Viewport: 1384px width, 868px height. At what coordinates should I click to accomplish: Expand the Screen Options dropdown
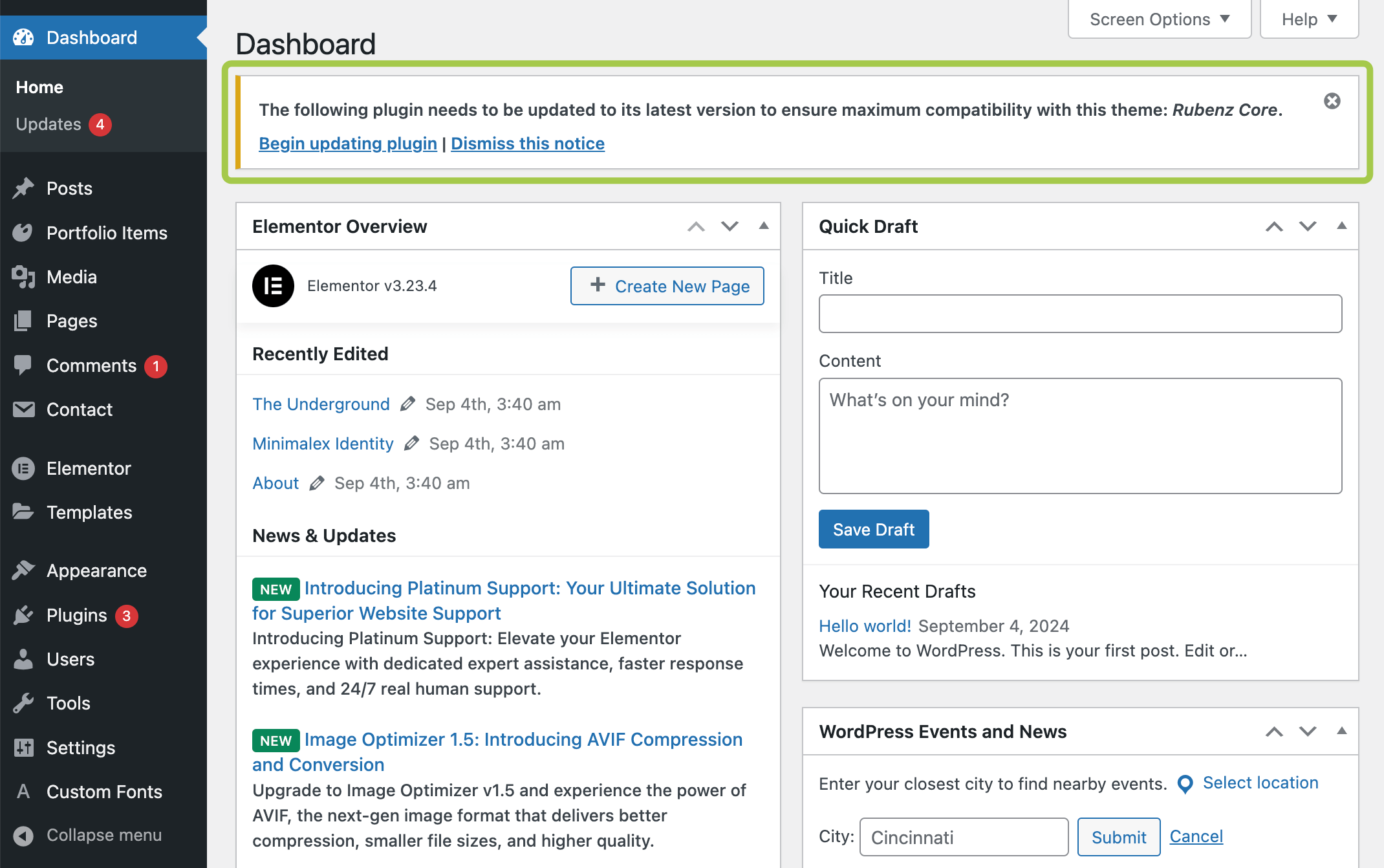click(x=1160, y=19)
